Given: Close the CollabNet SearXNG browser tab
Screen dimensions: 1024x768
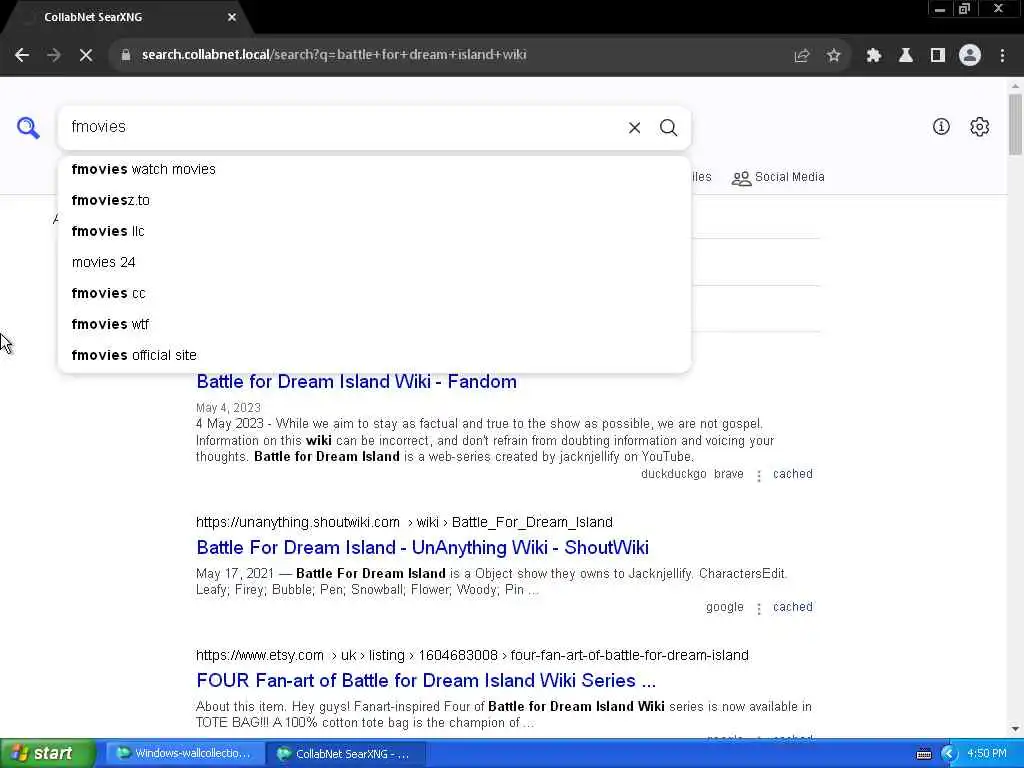Looking at the screenshot, I should [232, 17].
